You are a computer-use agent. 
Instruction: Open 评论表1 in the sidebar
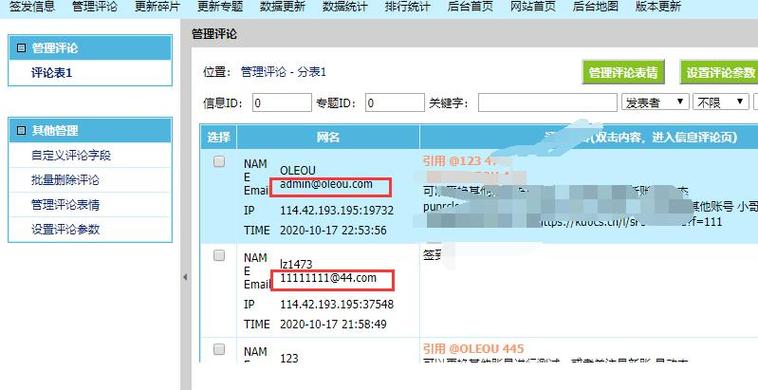pos(51,73)
